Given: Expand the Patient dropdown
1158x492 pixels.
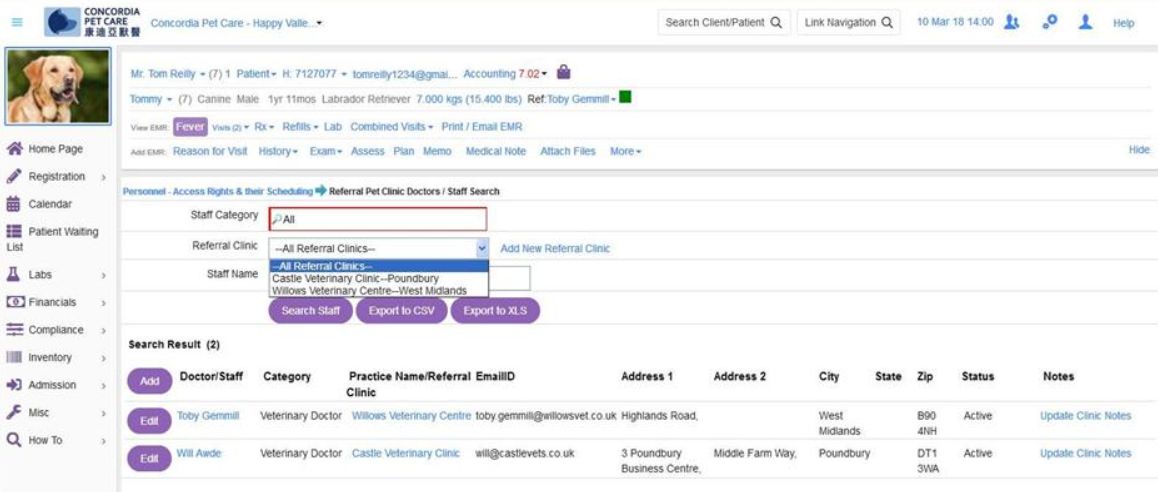Looking at the screenshot, I should coord(256,74).
